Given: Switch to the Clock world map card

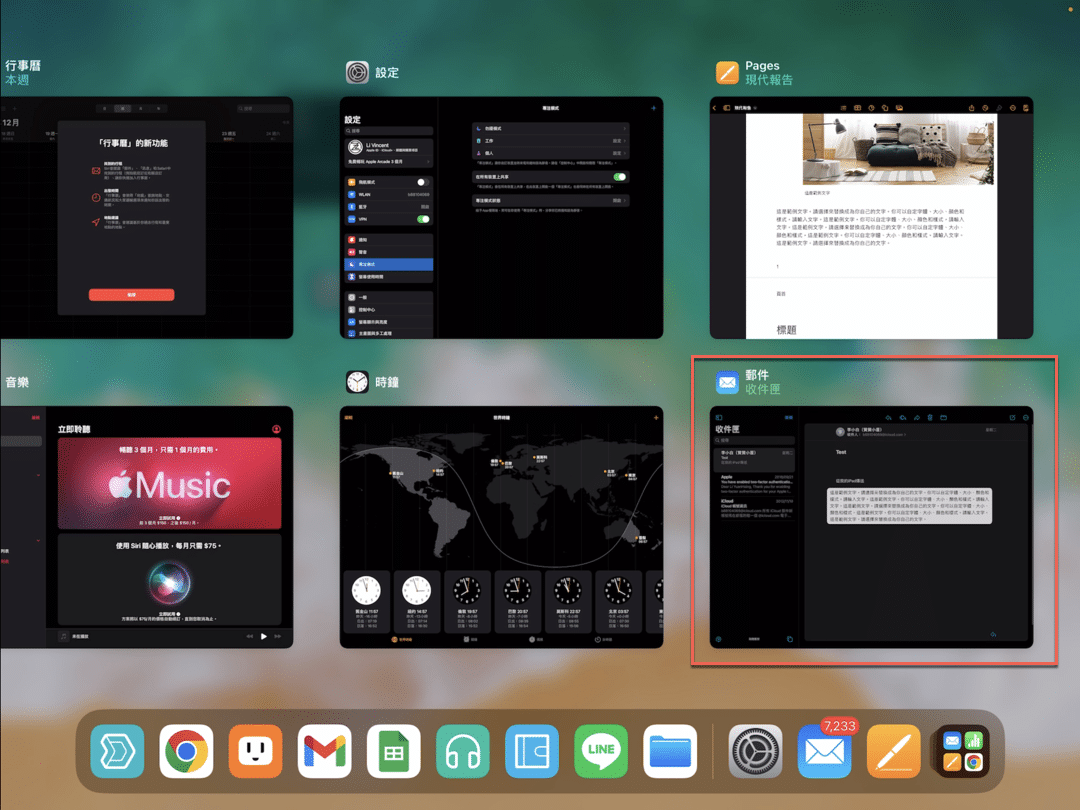Looking at the screenshot, I should click(x=501, y=527).
